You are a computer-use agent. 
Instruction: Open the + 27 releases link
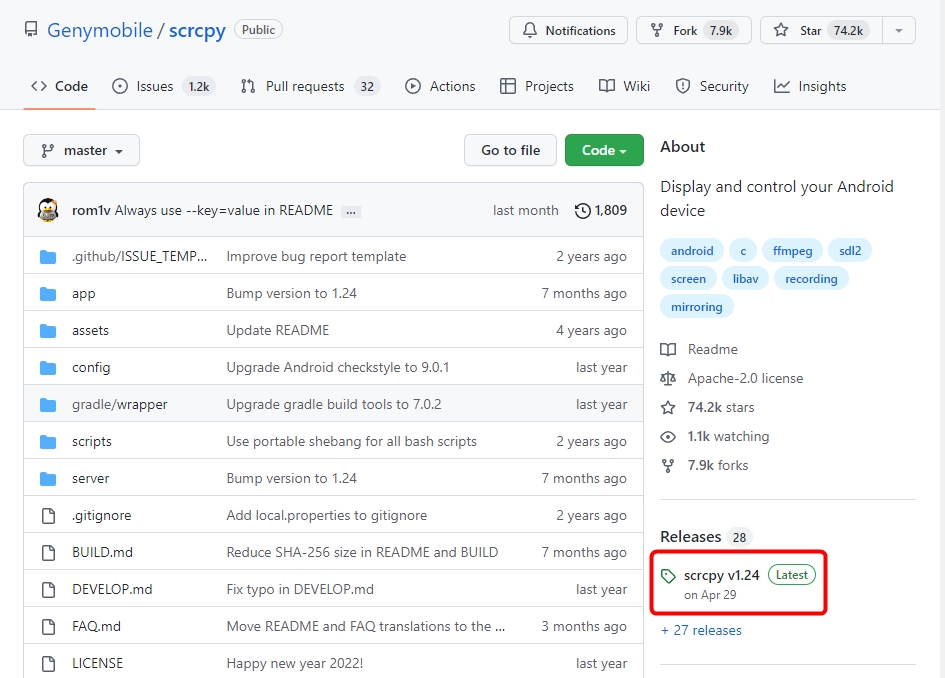point(701,630)
